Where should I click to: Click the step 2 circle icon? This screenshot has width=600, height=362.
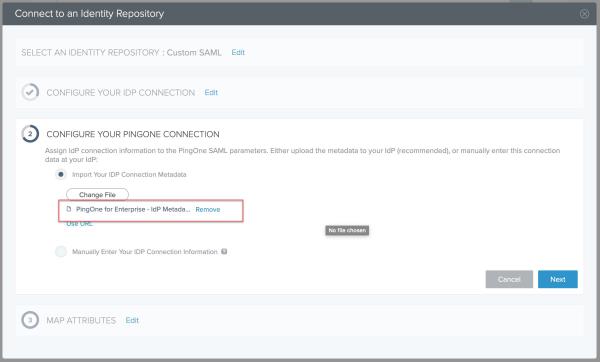click(30, 134)
